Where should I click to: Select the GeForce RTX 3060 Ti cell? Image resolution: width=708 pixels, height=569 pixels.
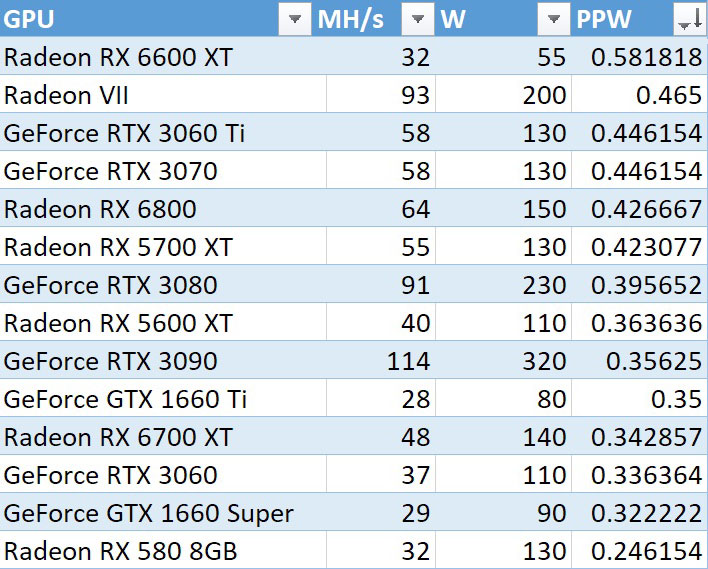[163, 132]
